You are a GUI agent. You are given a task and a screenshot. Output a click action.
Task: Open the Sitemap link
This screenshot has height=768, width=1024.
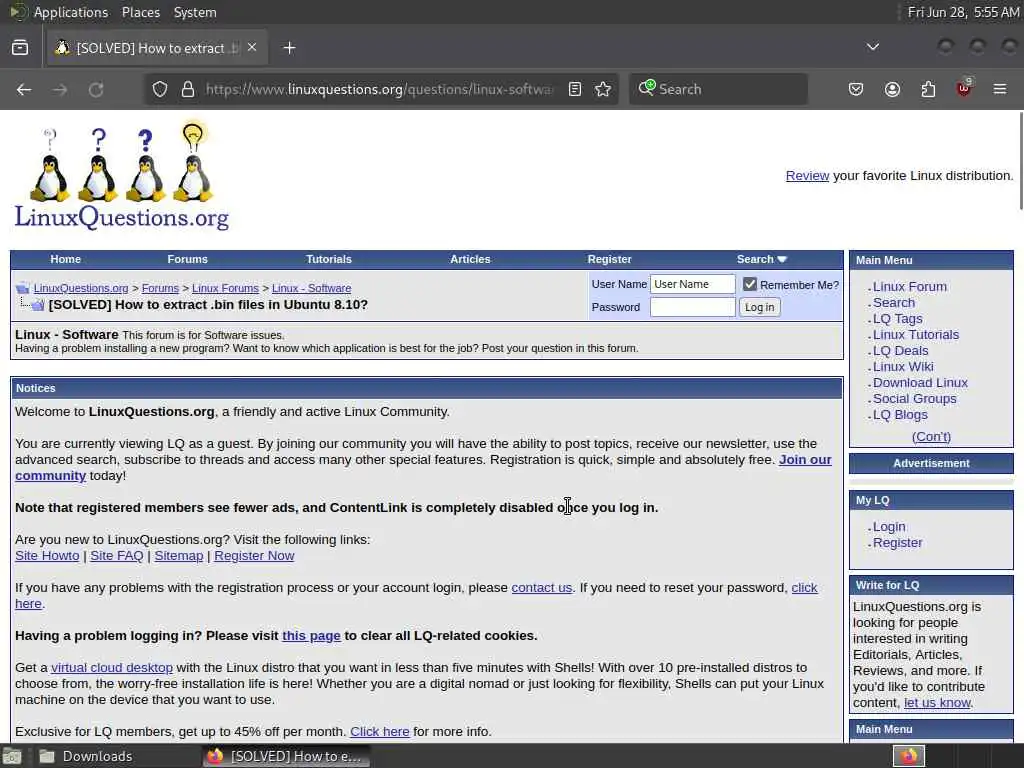(x=179, y=556)
